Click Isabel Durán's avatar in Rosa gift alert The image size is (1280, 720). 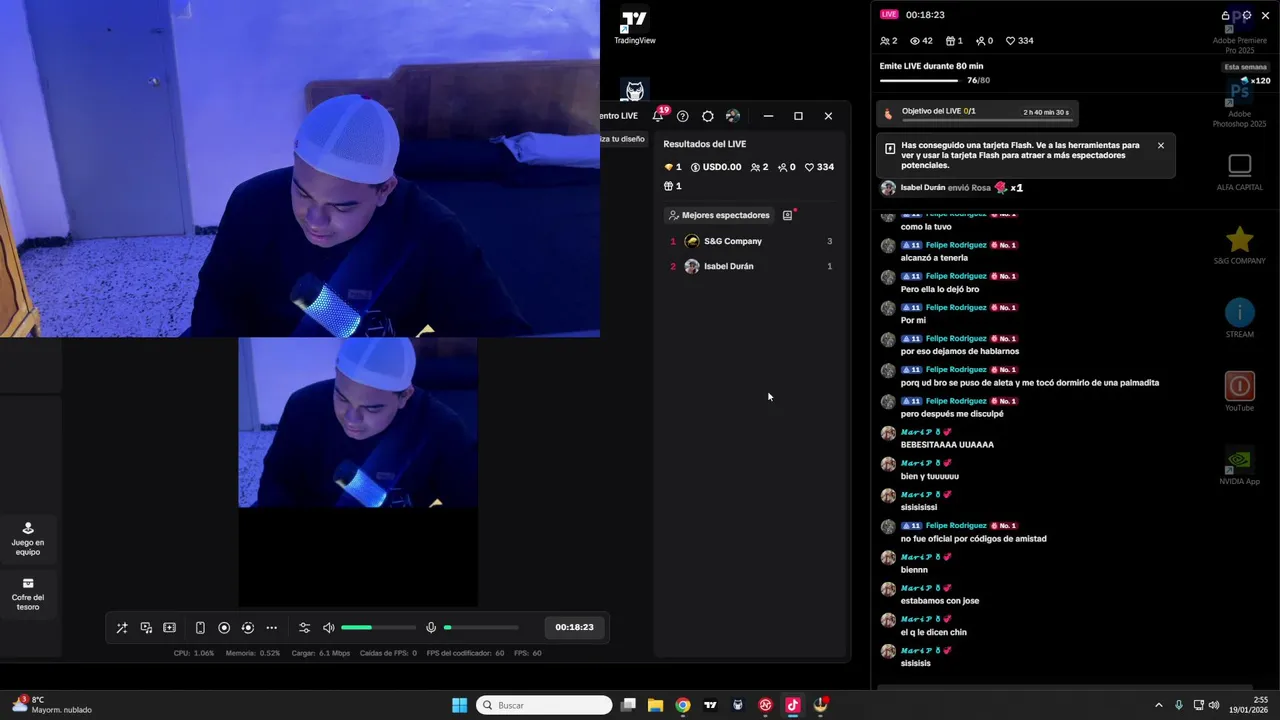click(x=888, y=188)
